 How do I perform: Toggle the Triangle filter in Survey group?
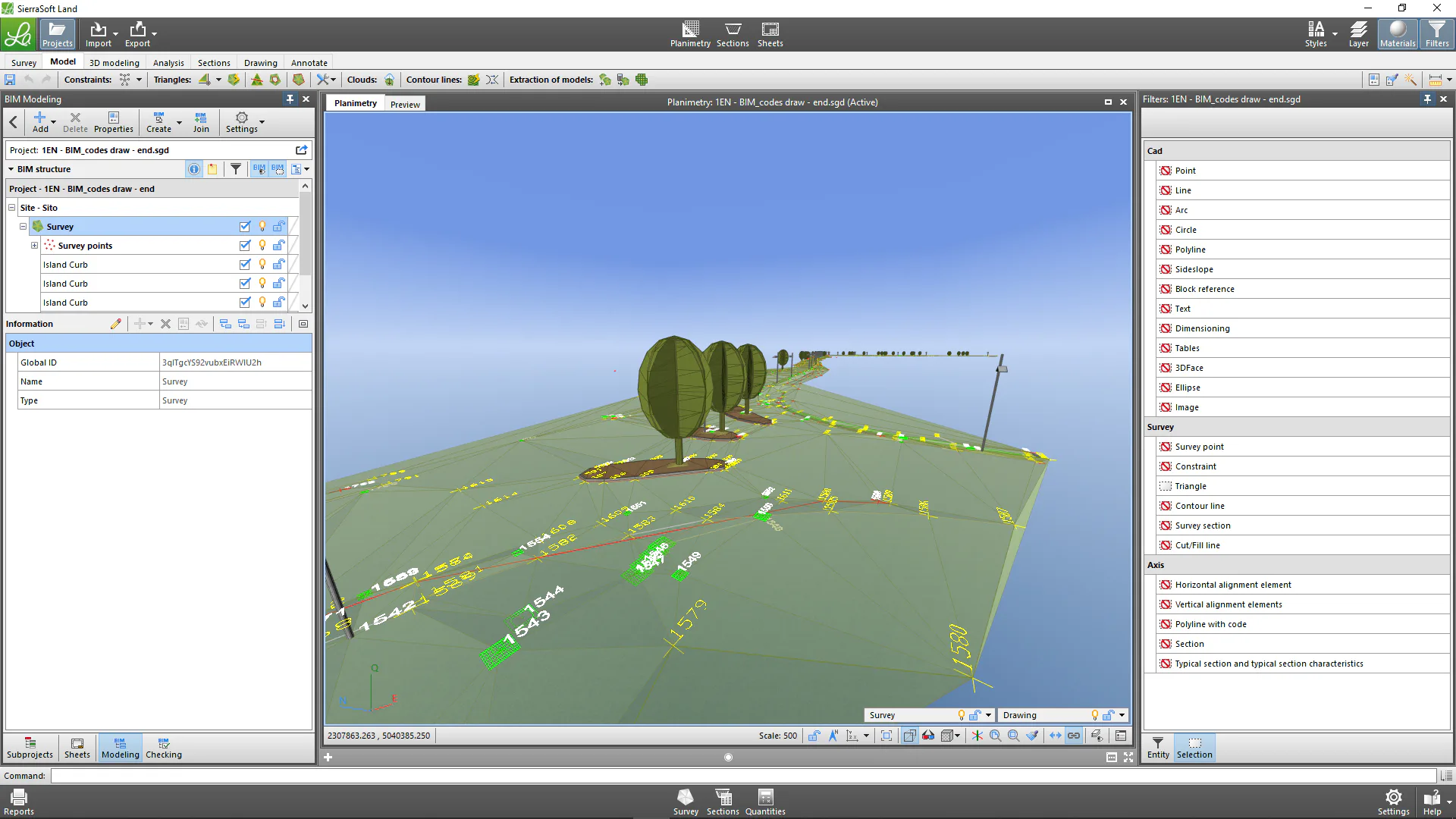pos(1166,486)
